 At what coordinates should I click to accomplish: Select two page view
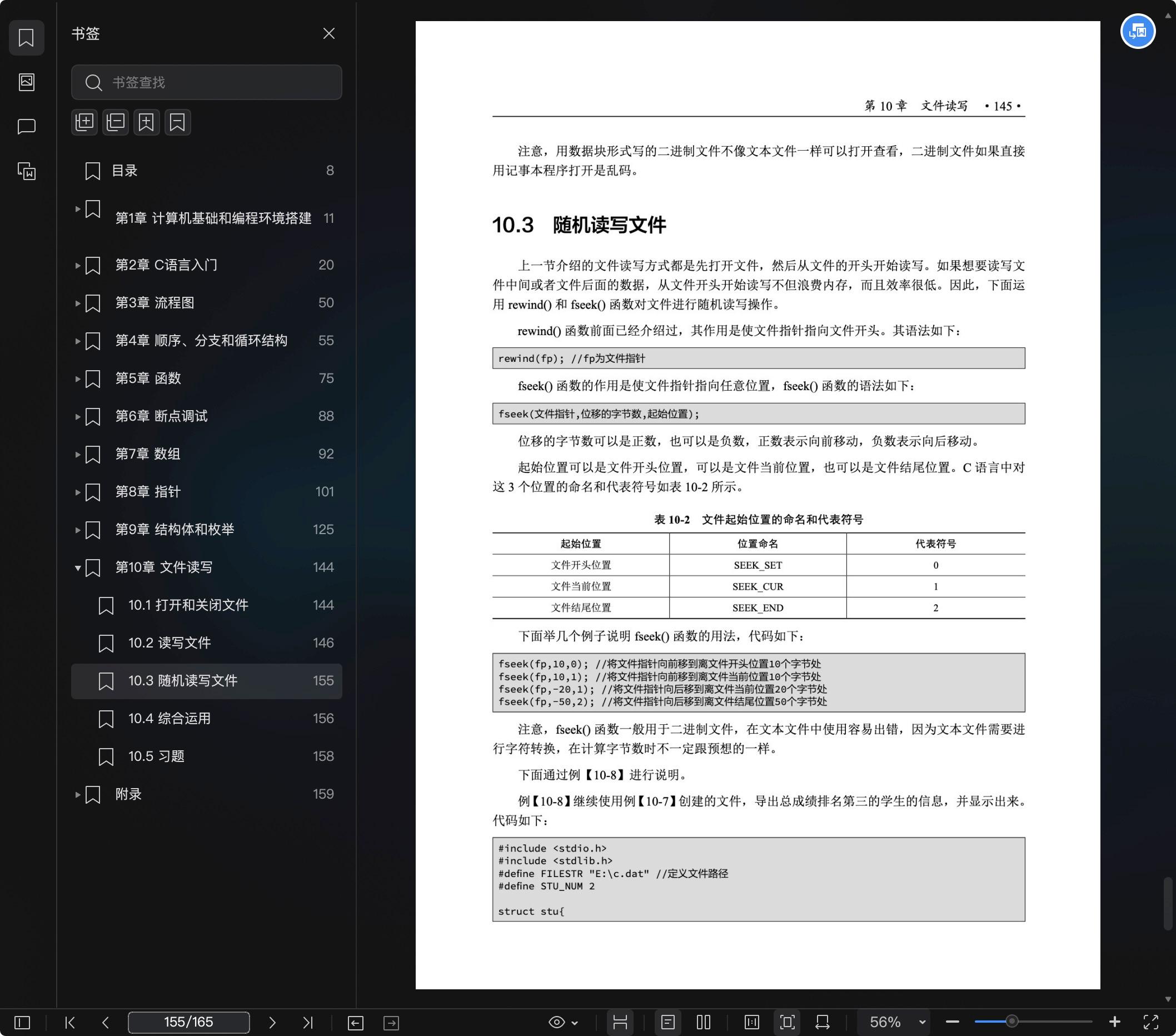tap(703, 1022)
